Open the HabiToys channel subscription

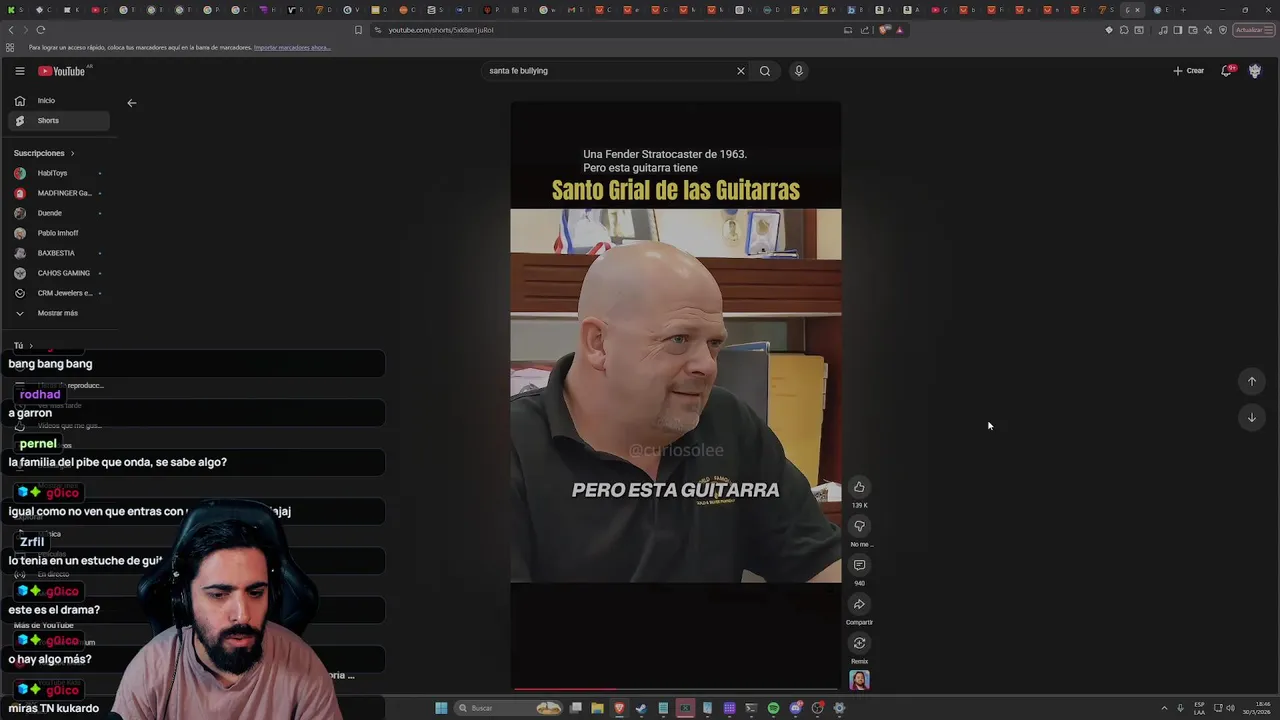[58, 173]
